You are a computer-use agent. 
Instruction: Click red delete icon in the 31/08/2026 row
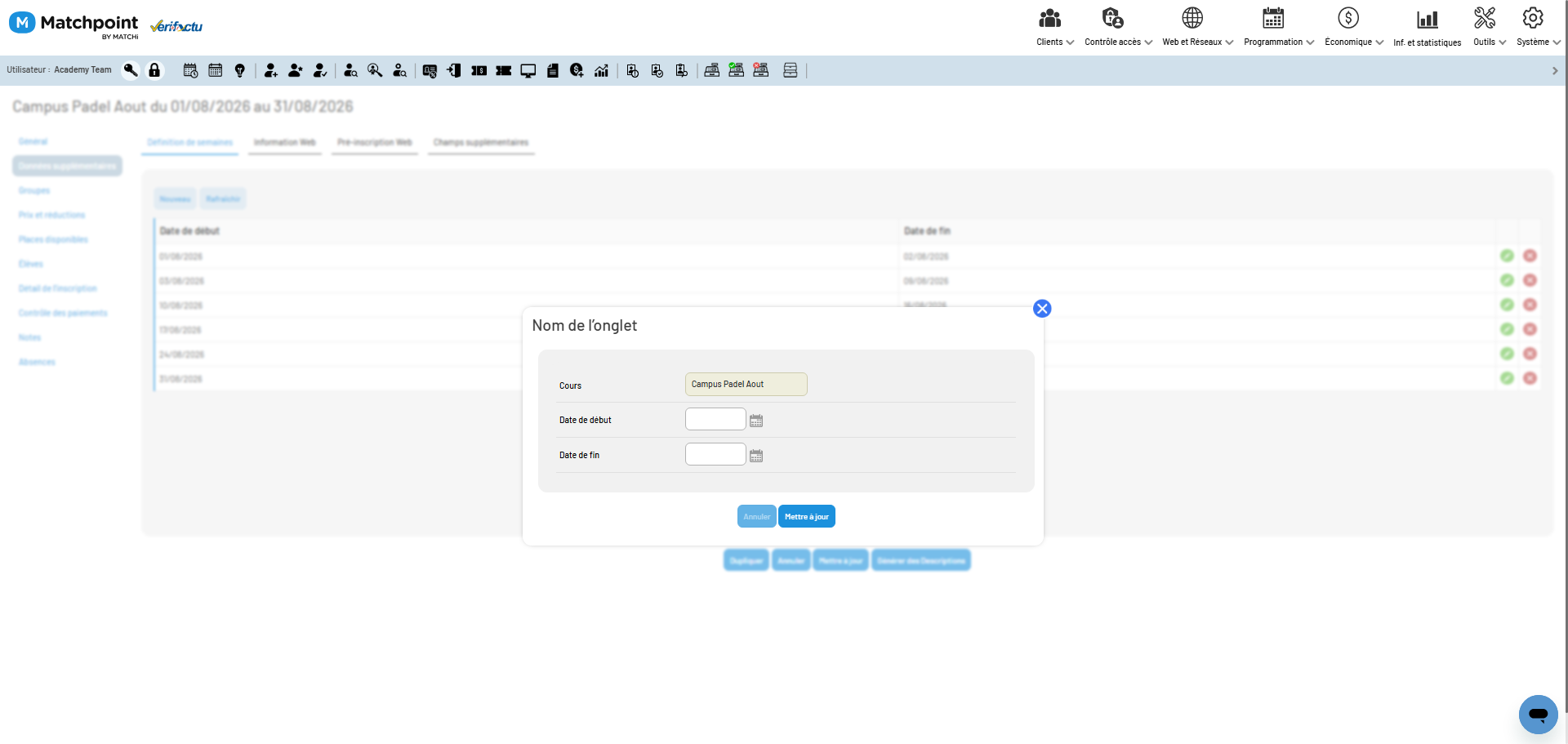click(x=1530, y=378)
